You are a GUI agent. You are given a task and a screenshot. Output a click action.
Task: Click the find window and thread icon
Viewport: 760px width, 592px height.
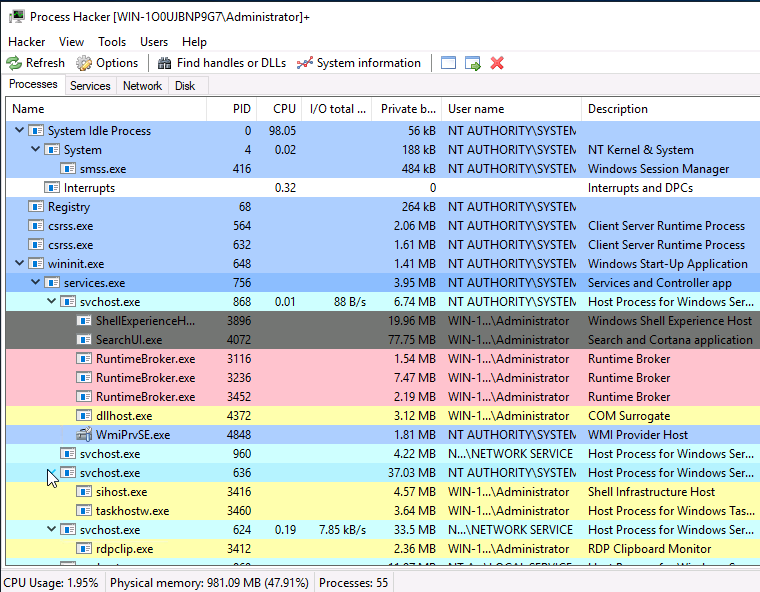tap(473, 64)
